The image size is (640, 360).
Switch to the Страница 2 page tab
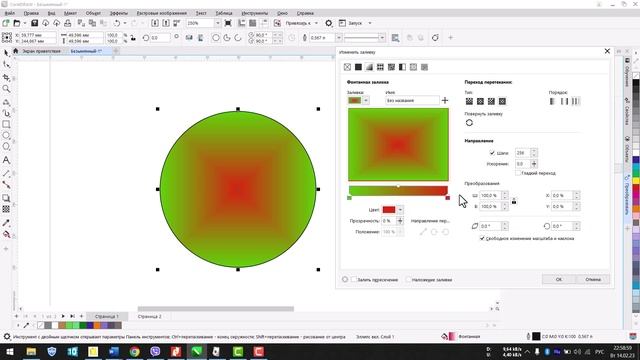coord(149,316)
